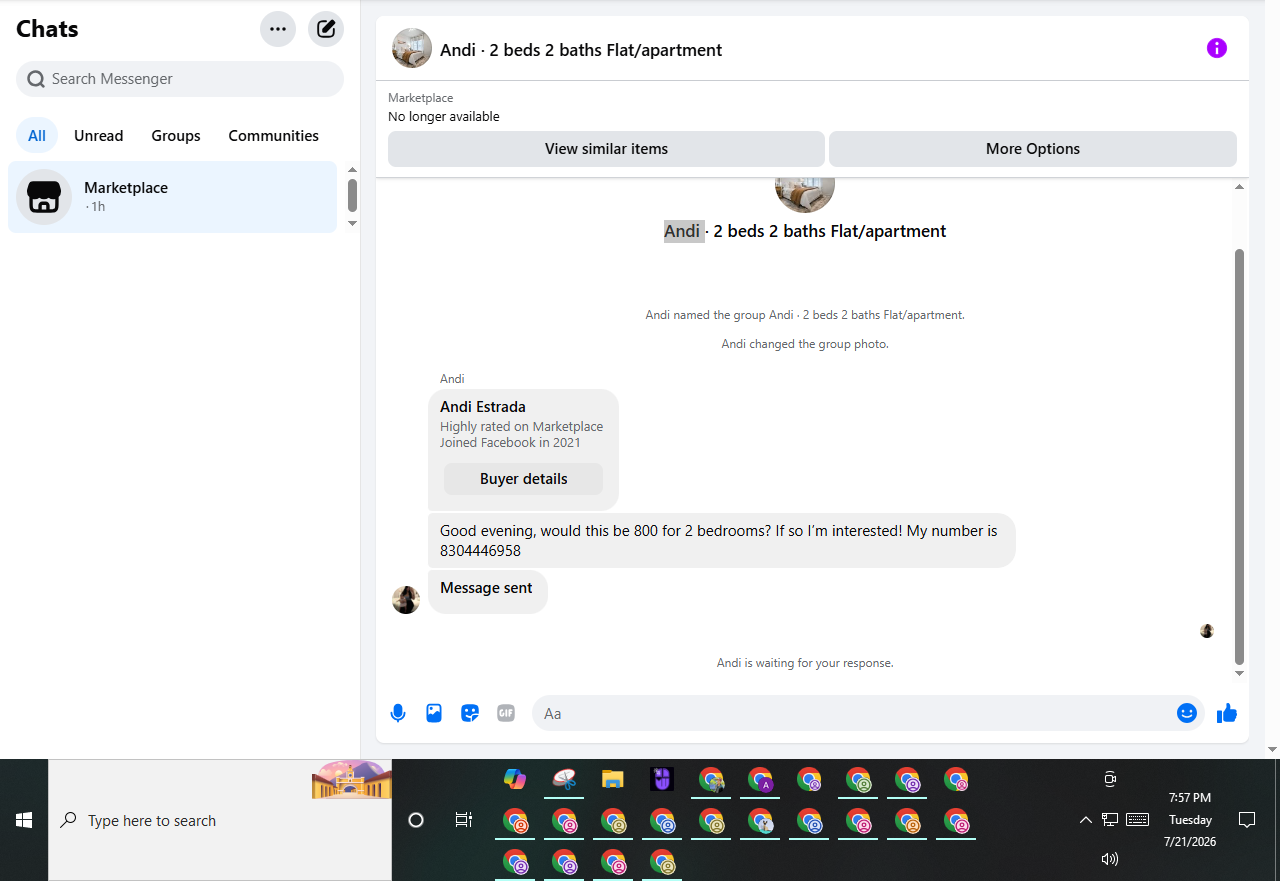Switch to the Groups tab
This screenshot has height=881, width=1280.
point(176,135)
